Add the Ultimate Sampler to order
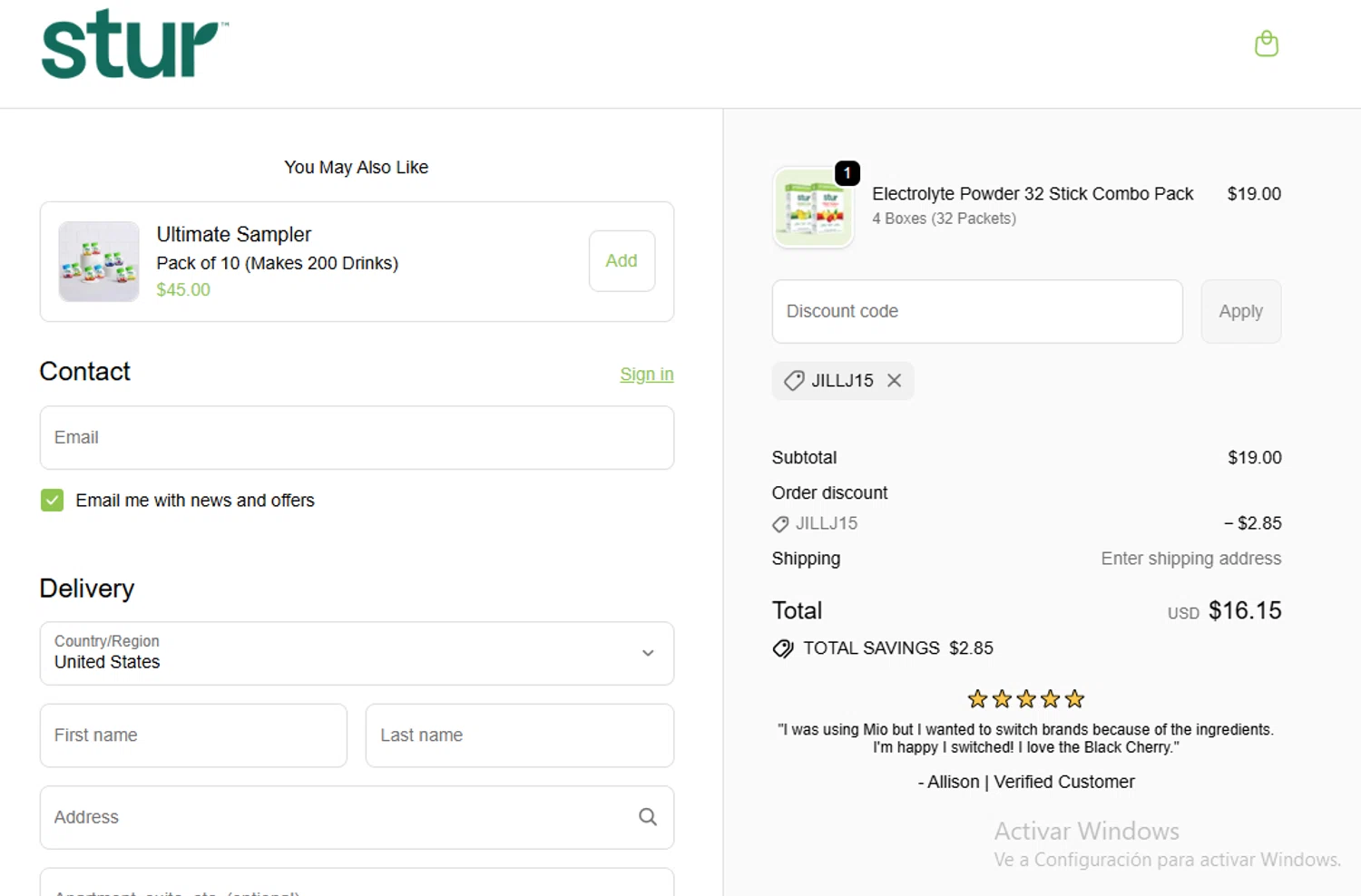Screen dimensions: 1361x896 tap(622, 261)
